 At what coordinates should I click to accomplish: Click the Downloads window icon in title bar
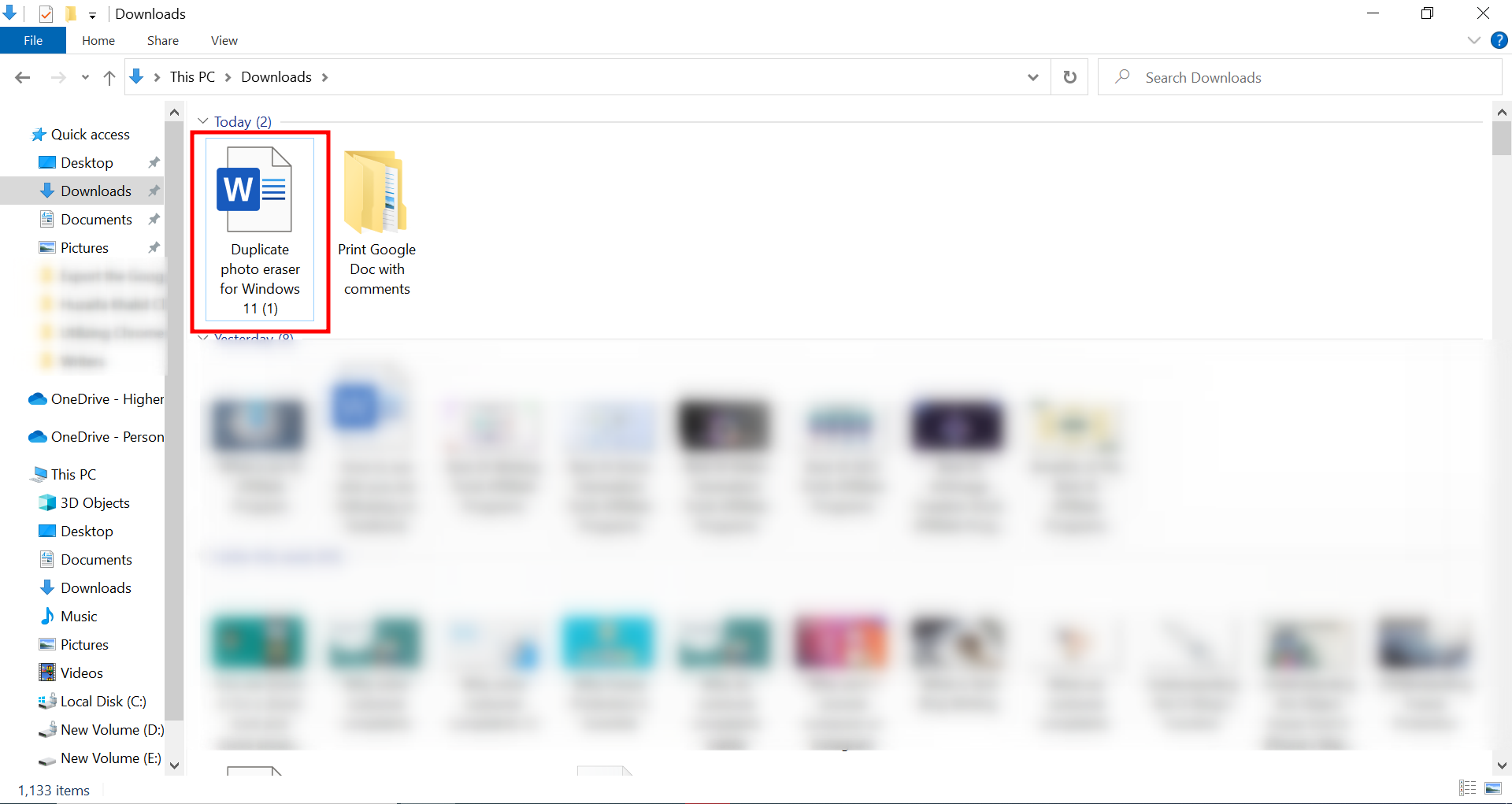(x=9, y=13)
